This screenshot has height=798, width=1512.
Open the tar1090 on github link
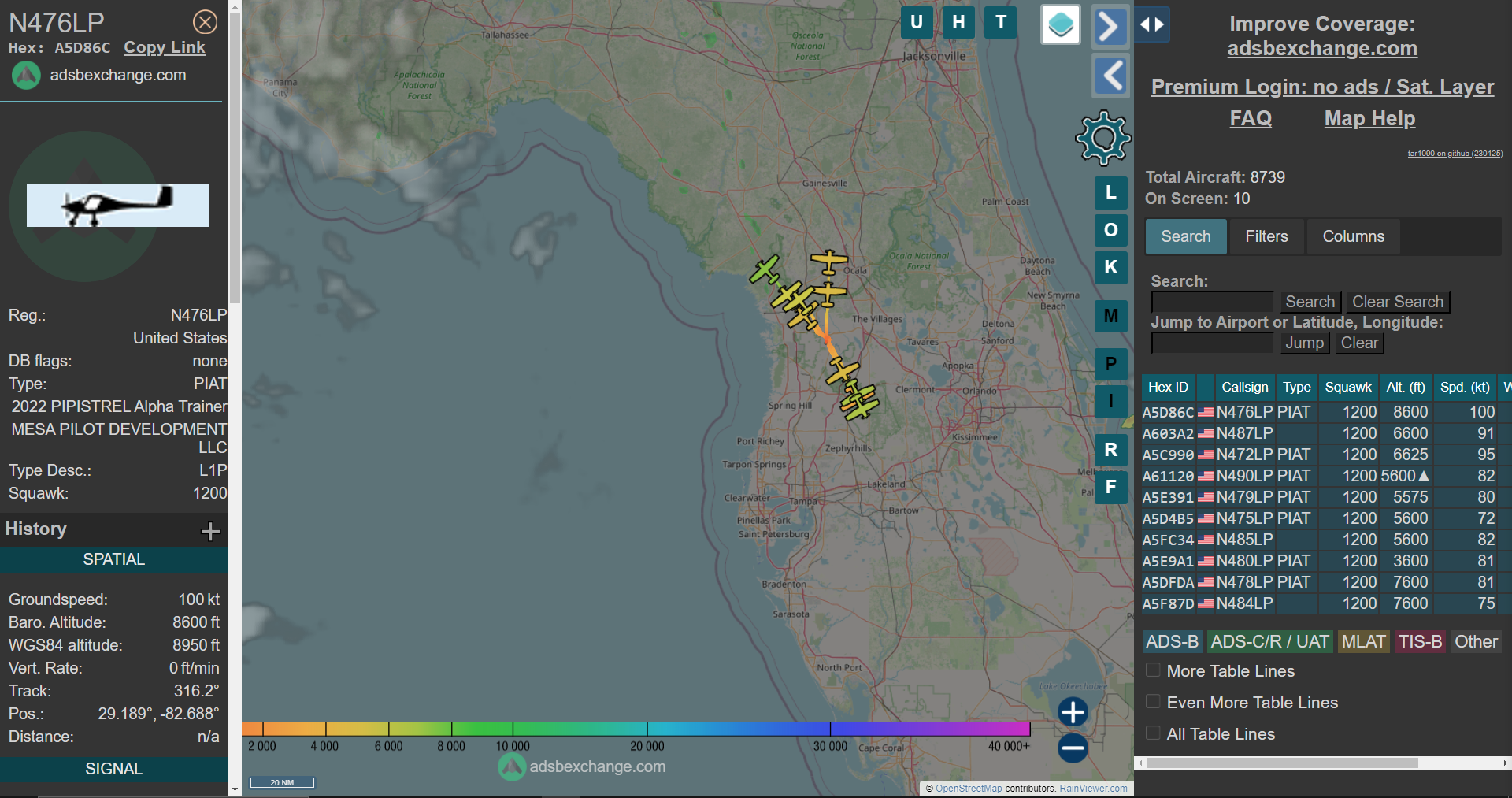1455,154
